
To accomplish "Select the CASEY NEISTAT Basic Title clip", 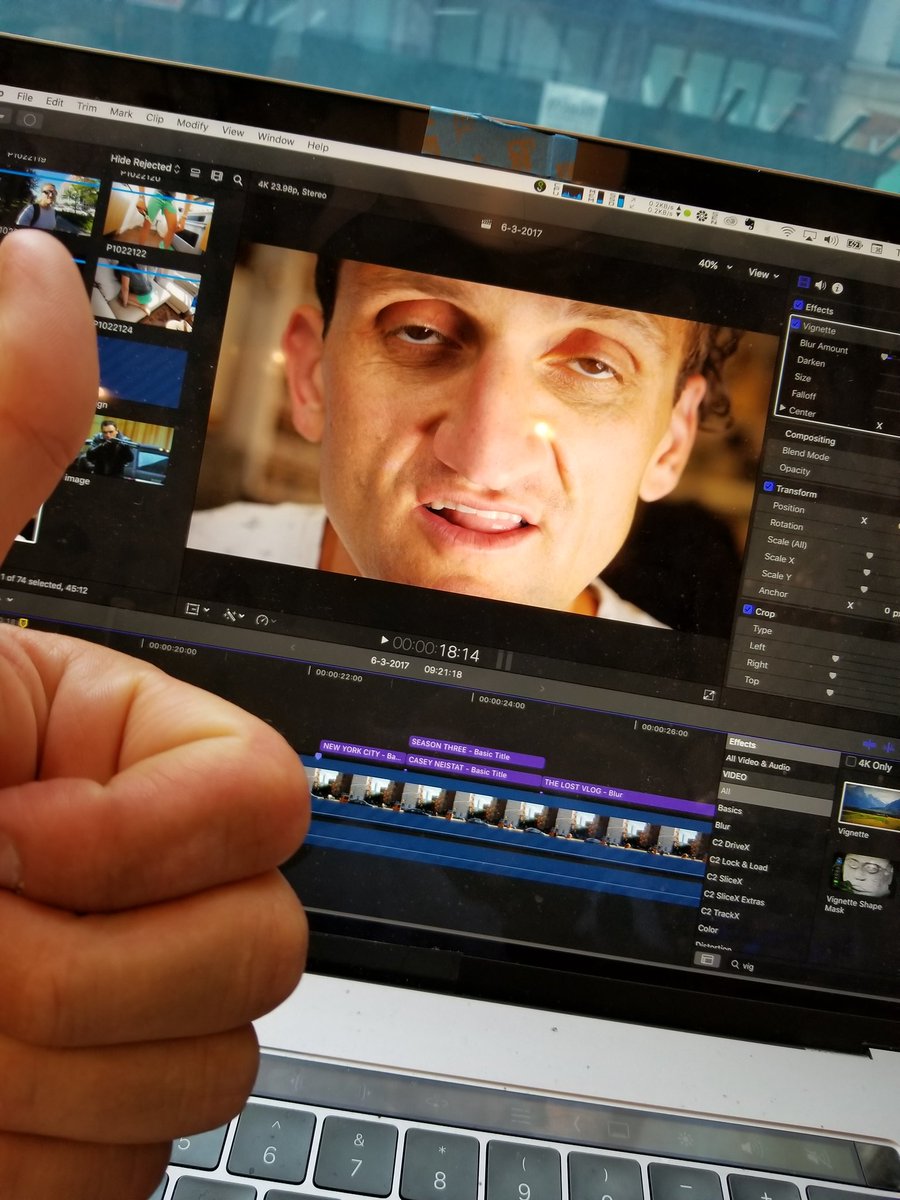I will (x=473, y=770).
